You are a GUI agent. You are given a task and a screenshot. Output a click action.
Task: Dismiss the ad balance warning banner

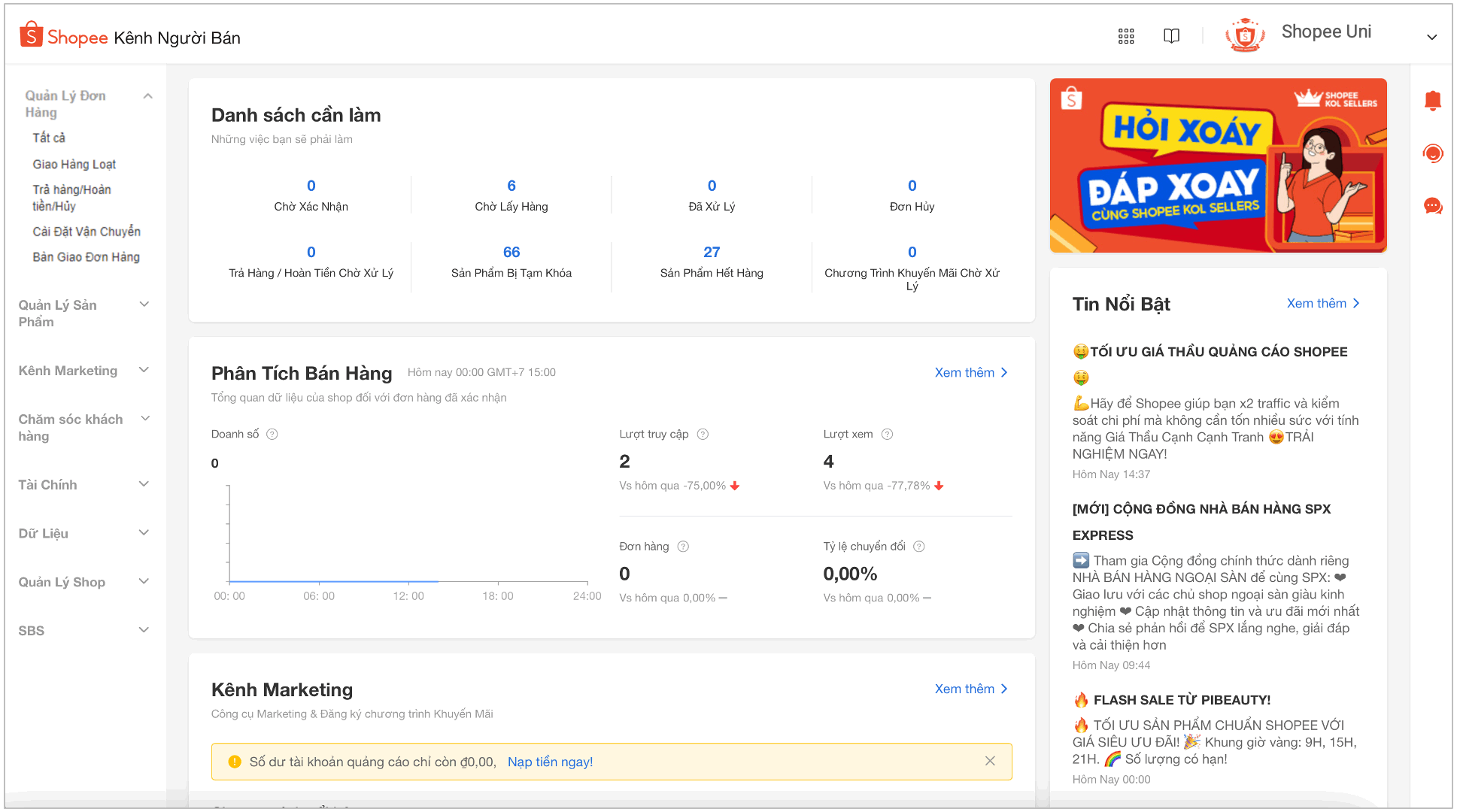[x=990, y=761]
